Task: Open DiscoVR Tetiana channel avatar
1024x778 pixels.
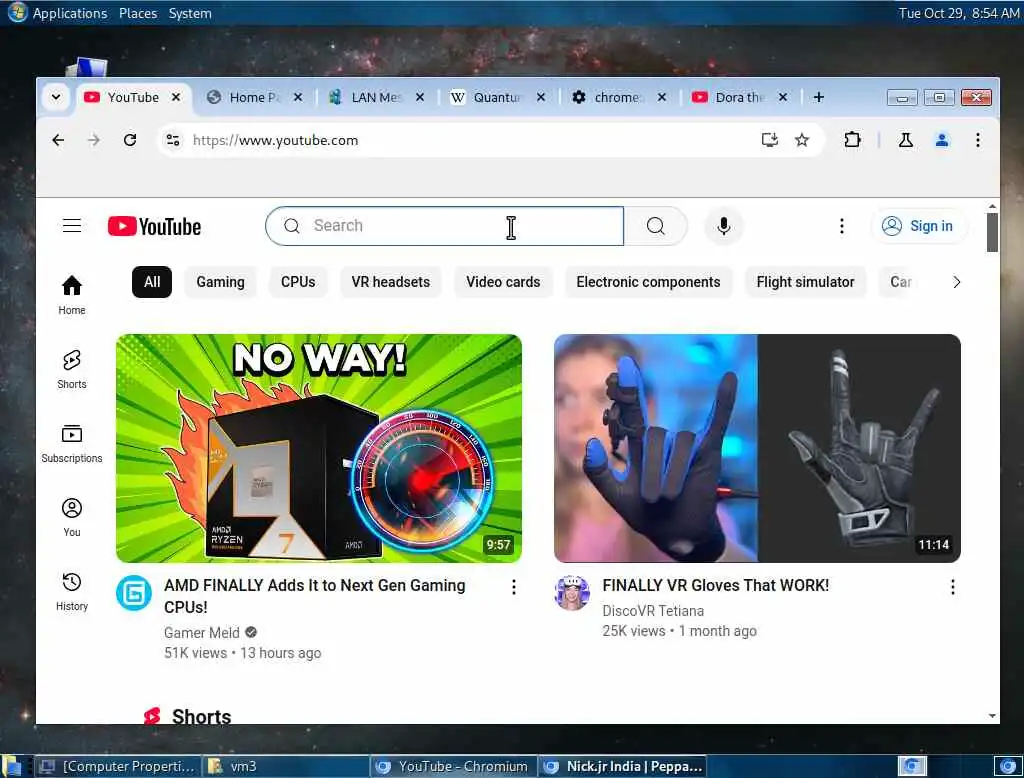Action: 572,593
